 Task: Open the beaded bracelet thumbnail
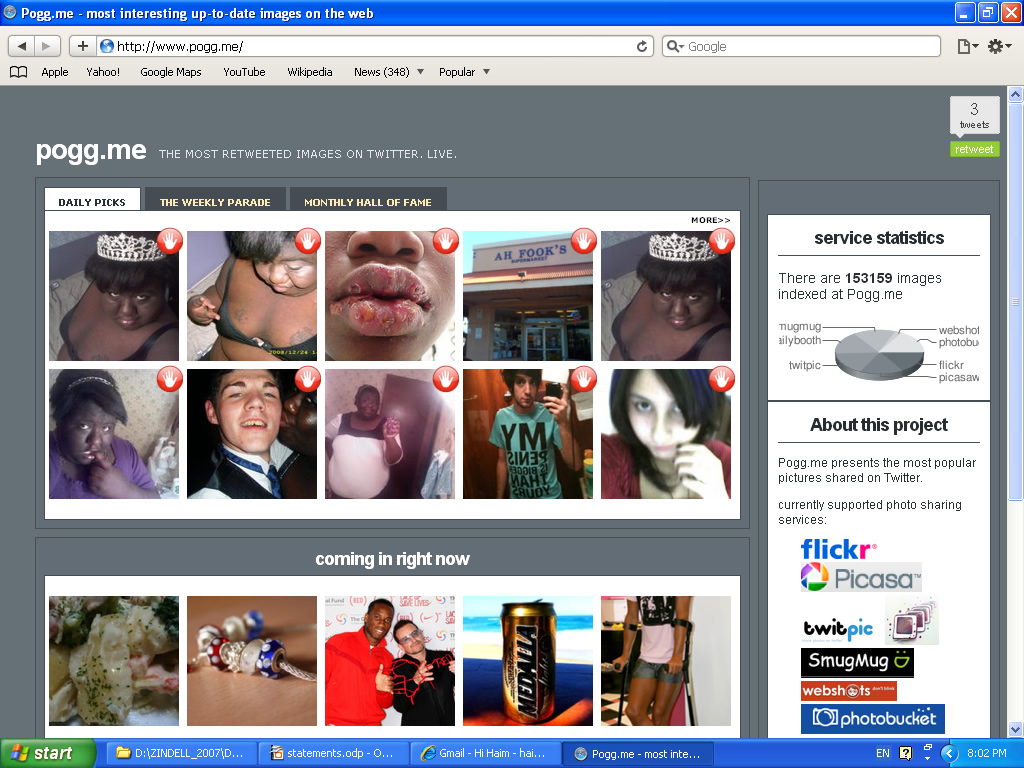(251, 660)
